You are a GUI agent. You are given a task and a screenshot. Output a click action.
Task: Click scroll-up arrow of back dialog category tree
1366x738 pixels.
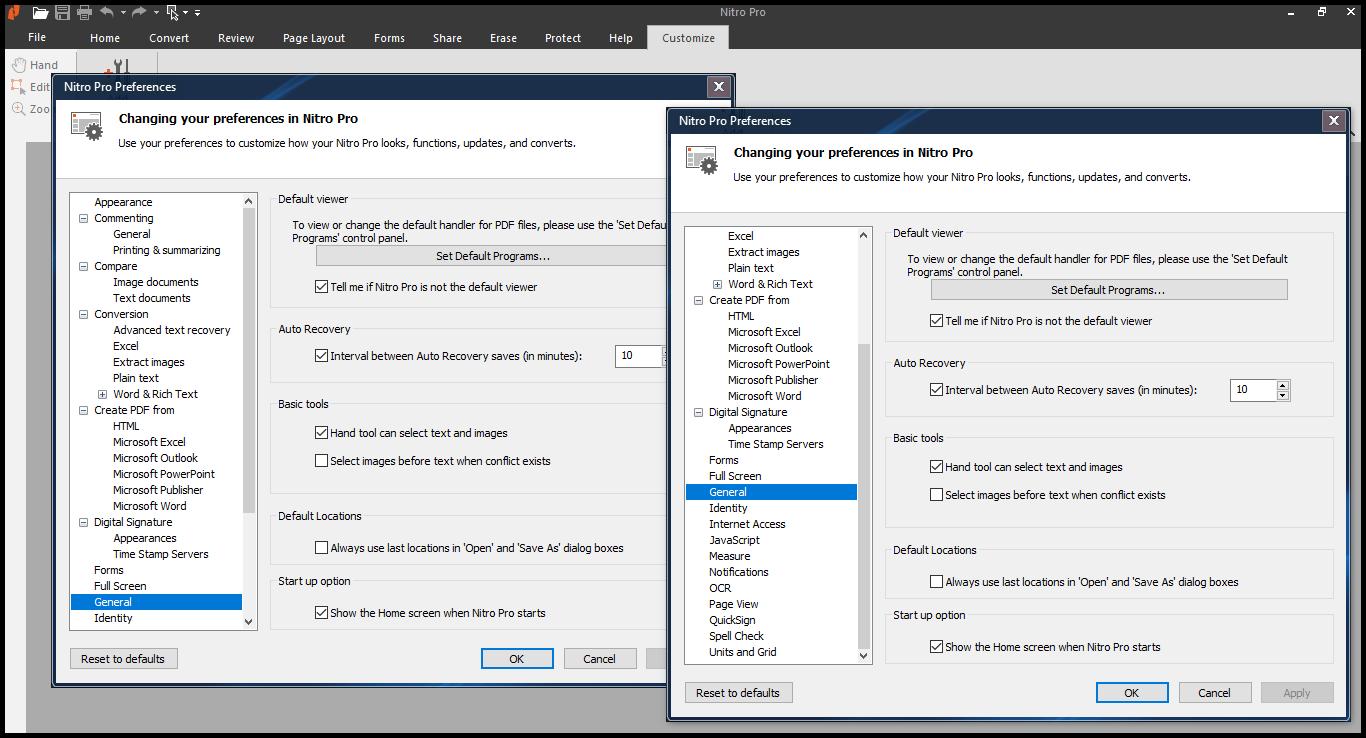pyautogui.click(x=249, y=201)
